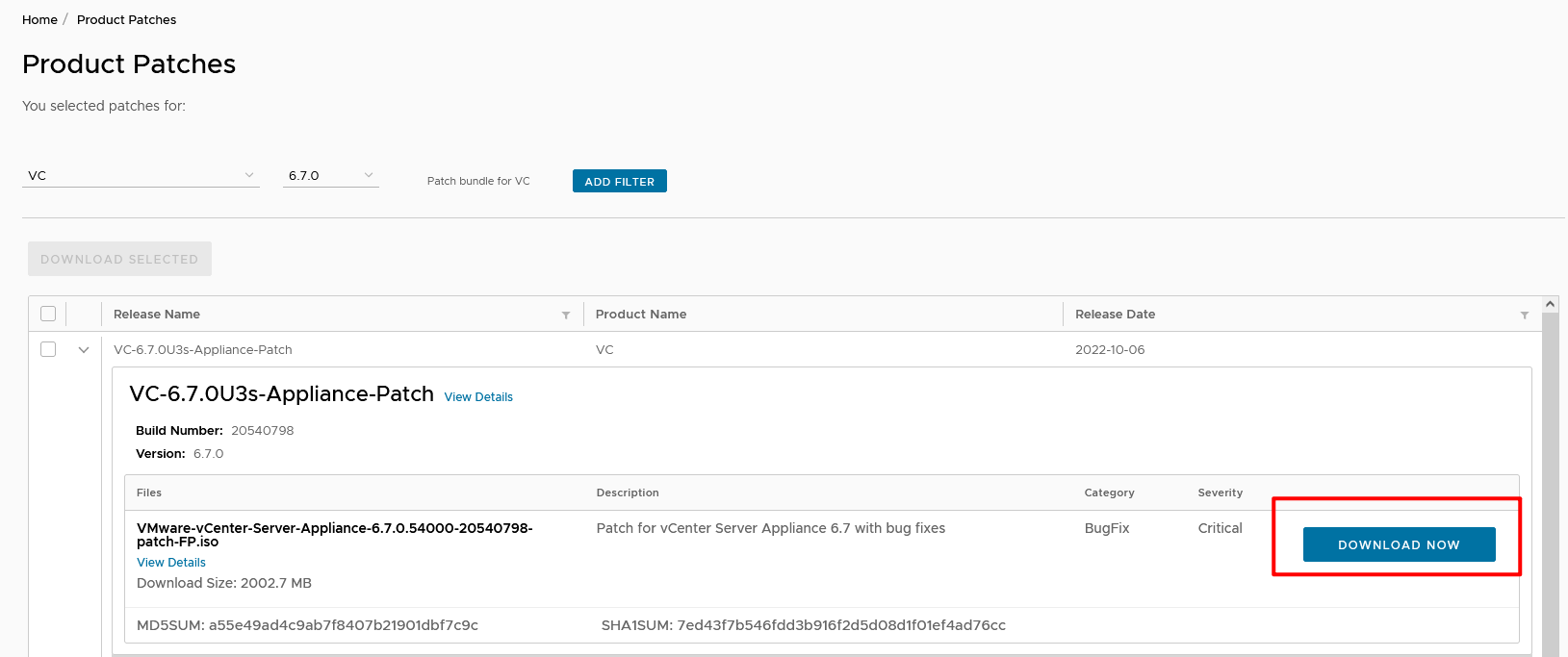
Task: Tick the select-all checkbox in table header
Action: coord(48,314)
